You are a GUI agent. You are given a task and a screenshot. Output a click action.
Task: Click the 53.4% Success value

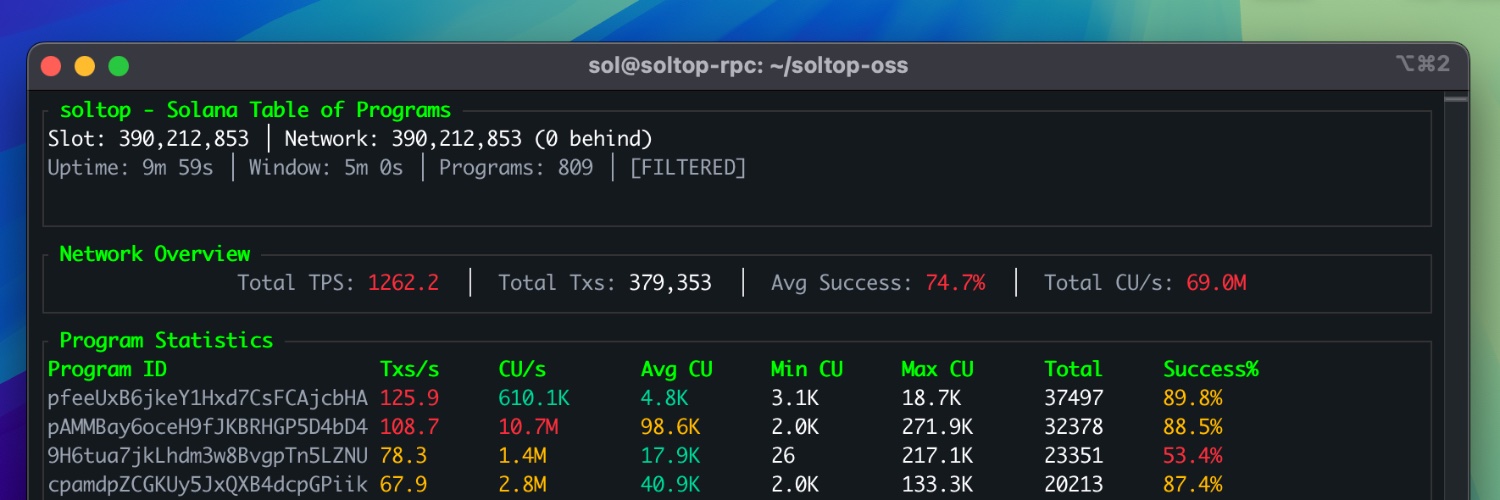[1192, 456]
